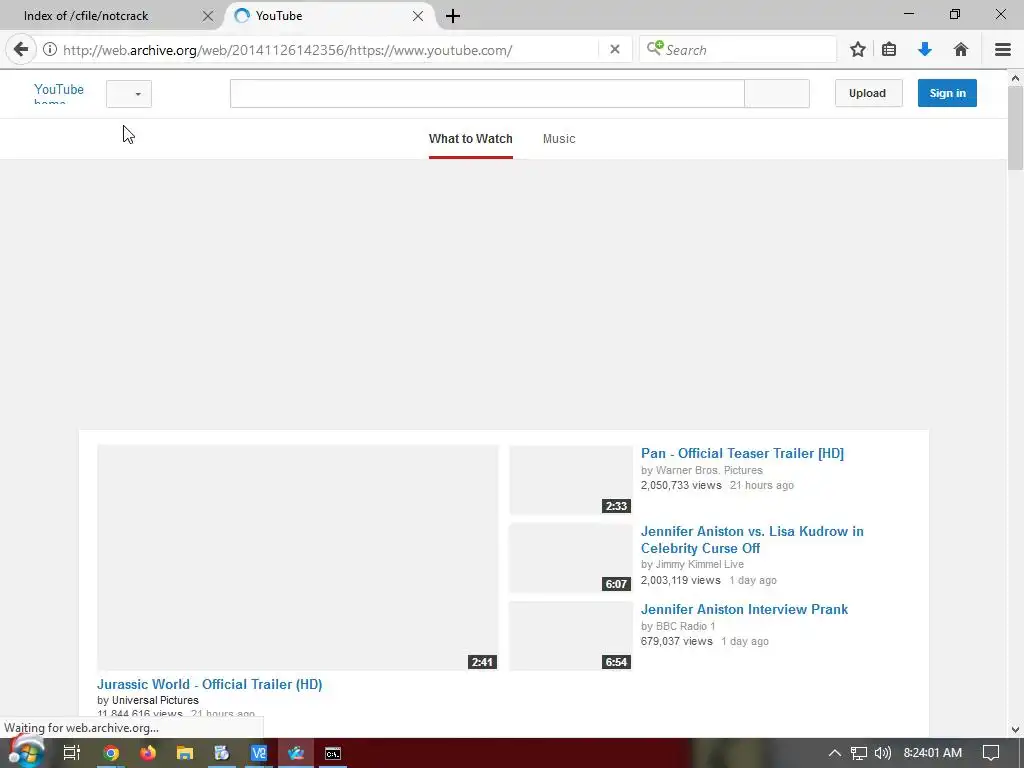Screen dimensions: 1024x768
Task: Open File Explorer from the taskbar
Action: point(185,753)
